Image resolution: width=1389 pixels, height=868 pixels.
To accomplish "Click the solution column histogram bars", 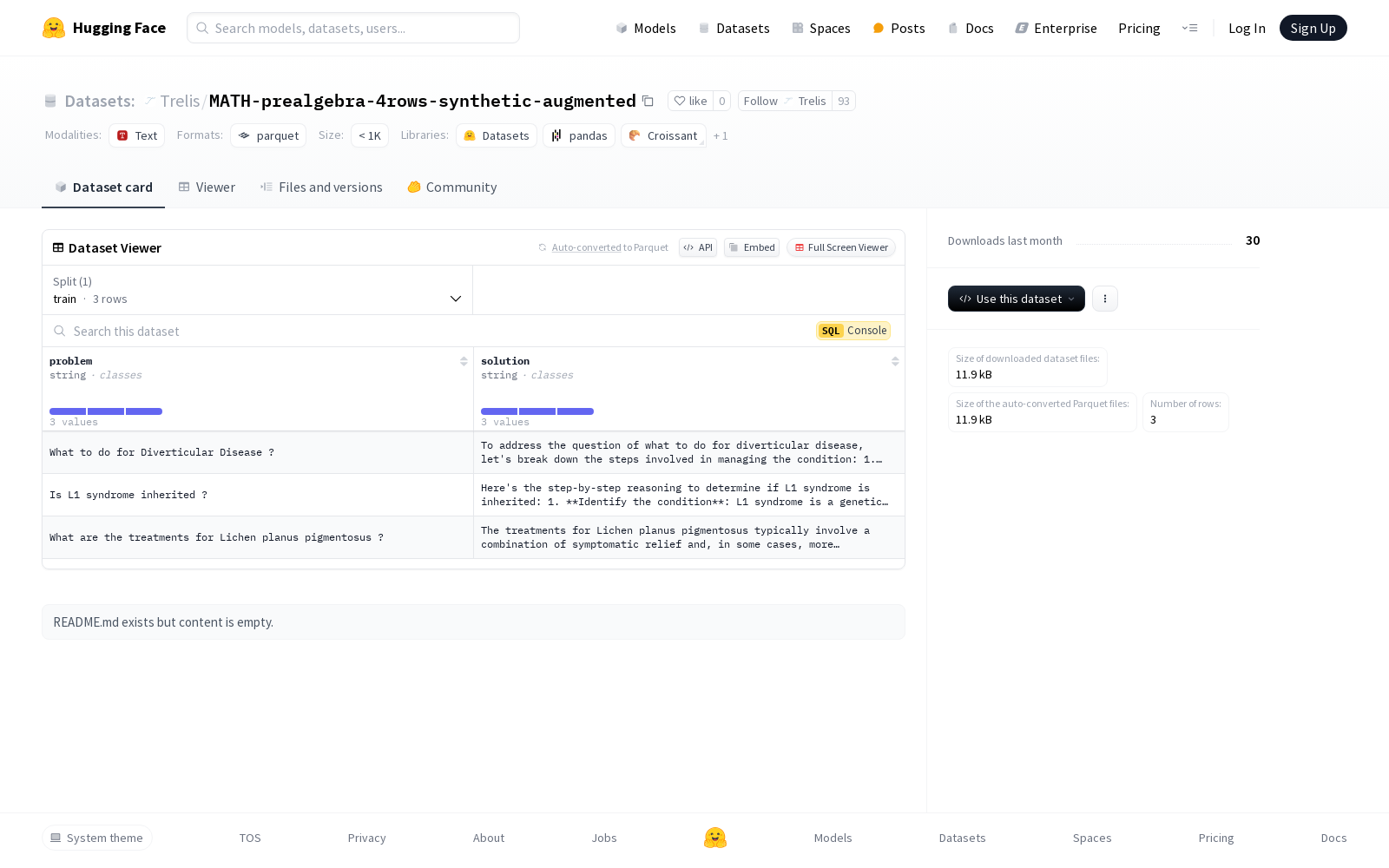I will [537, 411].
